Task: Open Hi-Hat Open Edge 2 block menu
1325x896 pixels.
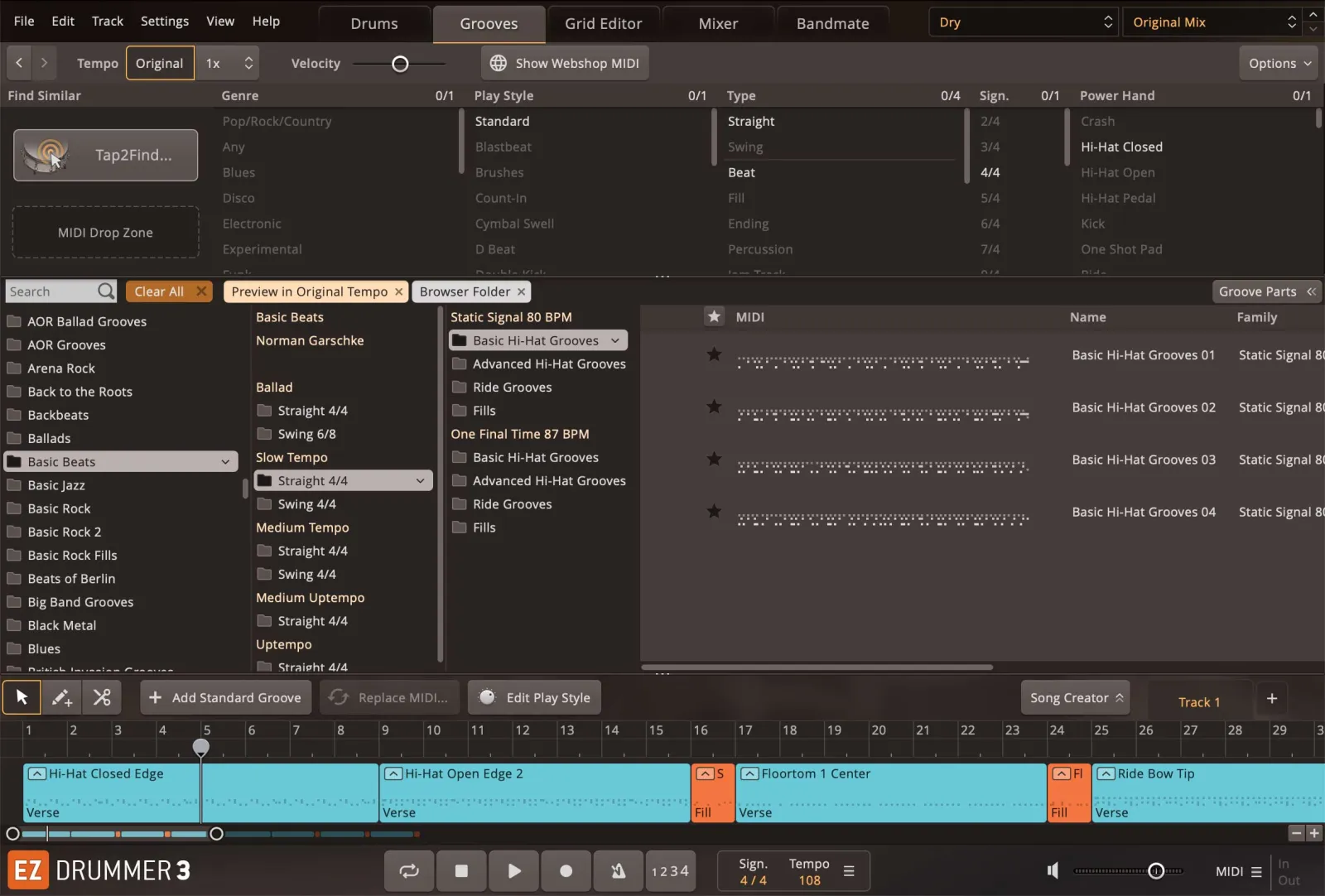Action: (393, 773)
